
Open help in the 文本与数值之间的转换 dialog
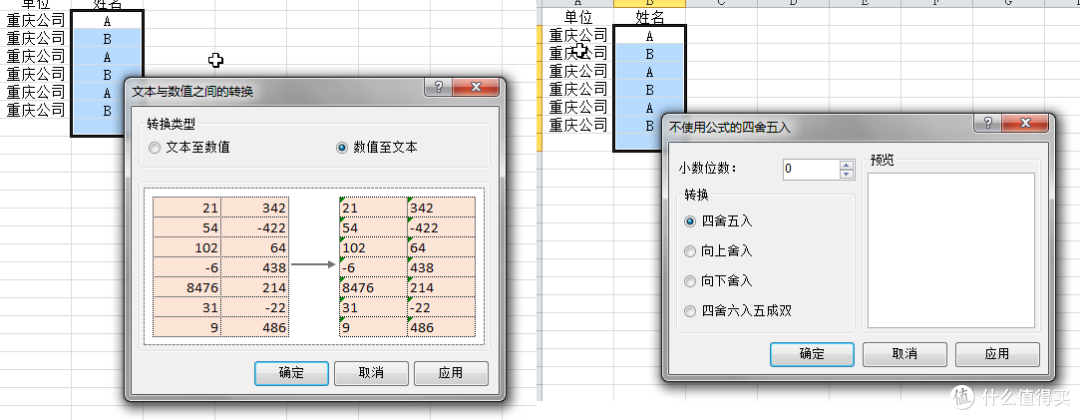click(x=439, y=87)
